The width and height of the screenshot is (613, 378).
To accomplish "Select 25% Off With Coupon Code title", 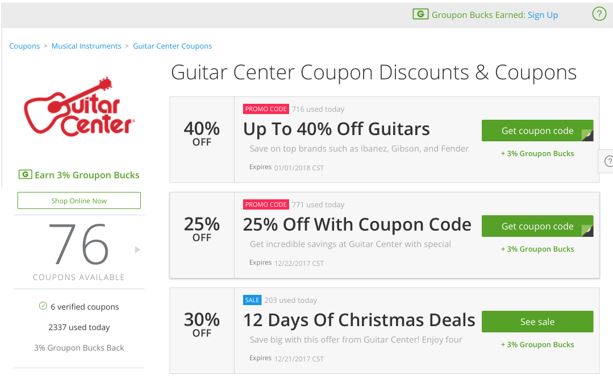I will [357, 224].
